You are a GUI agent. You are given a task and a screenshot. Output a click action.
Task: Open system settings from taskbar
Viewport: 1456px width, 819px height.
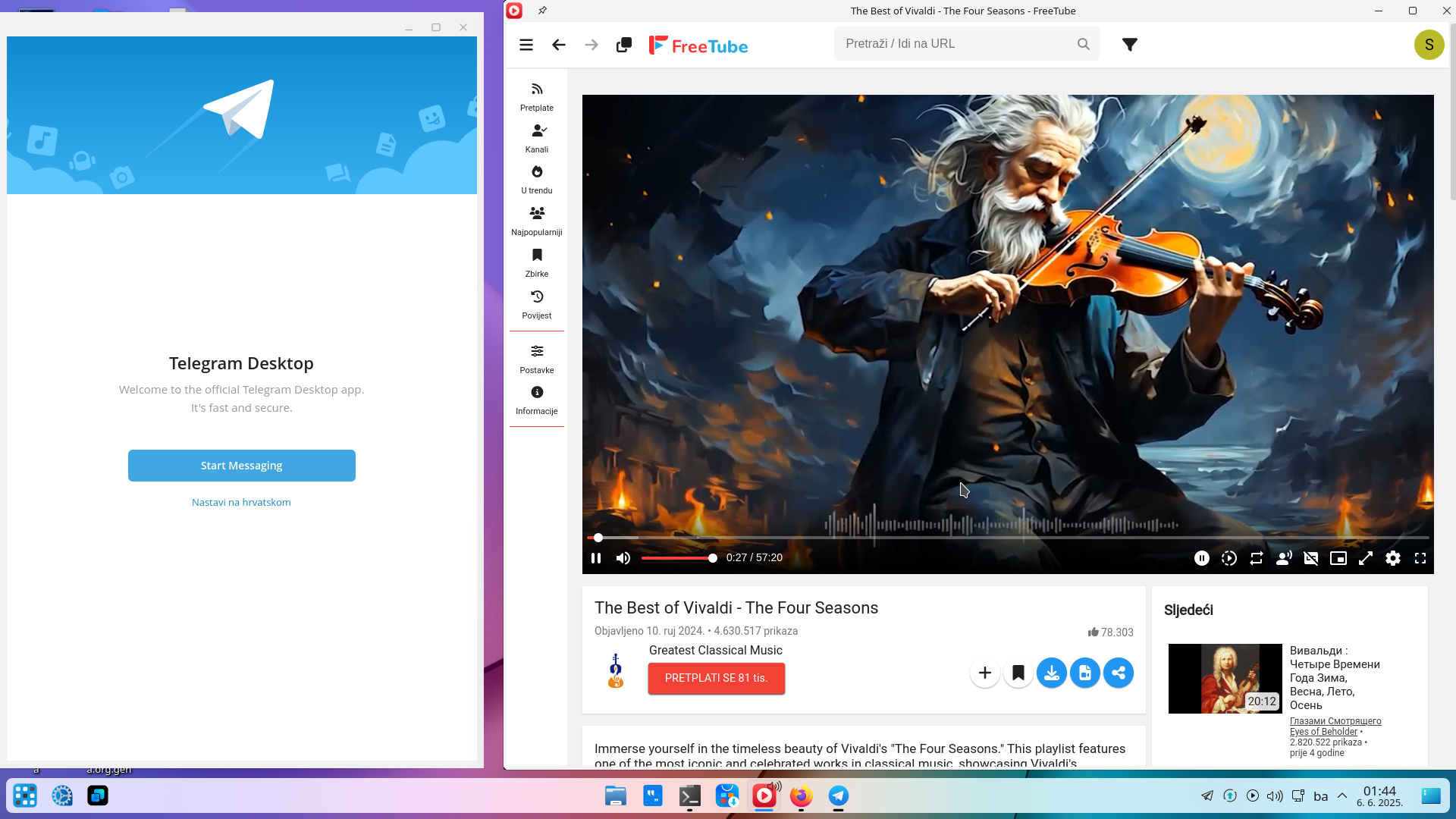62,795
